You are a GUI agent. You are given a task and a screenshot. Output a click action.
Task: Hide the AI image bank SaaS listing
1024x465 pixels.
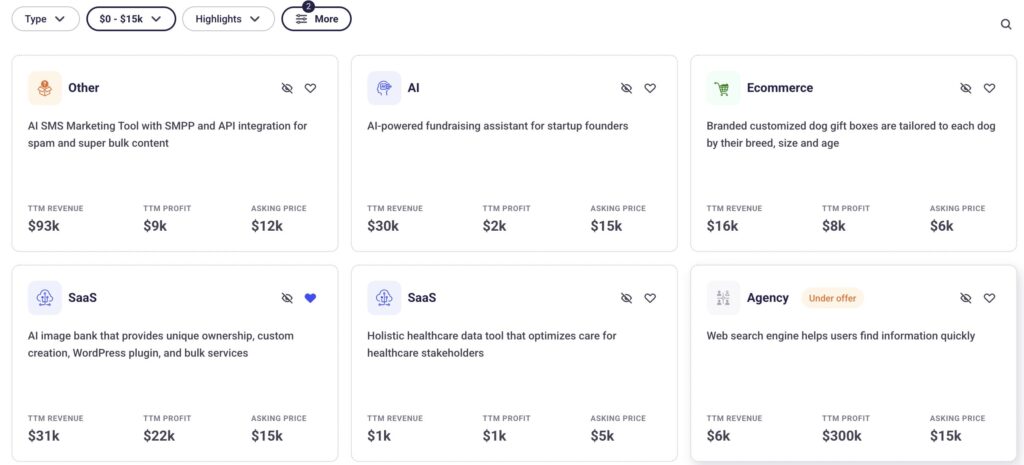click(287, 298)
